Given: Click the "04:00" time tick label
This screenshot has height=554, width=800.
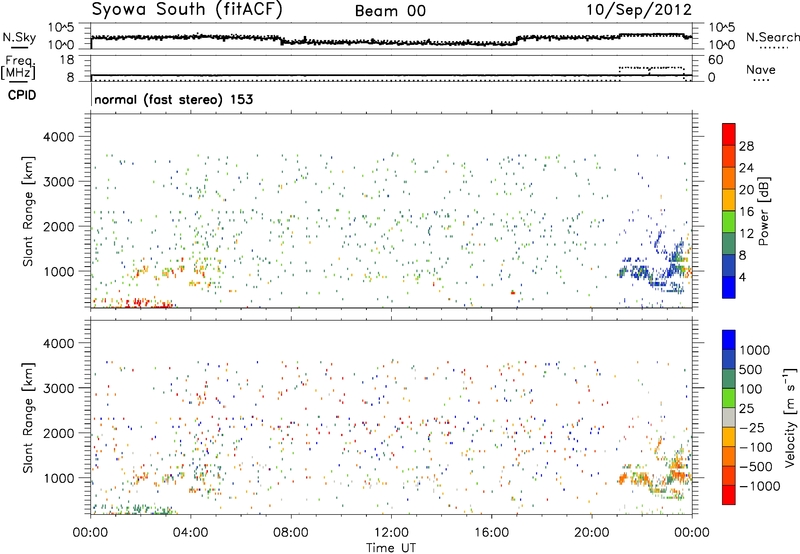Looking at the screenshot, I should coord(190,533).
